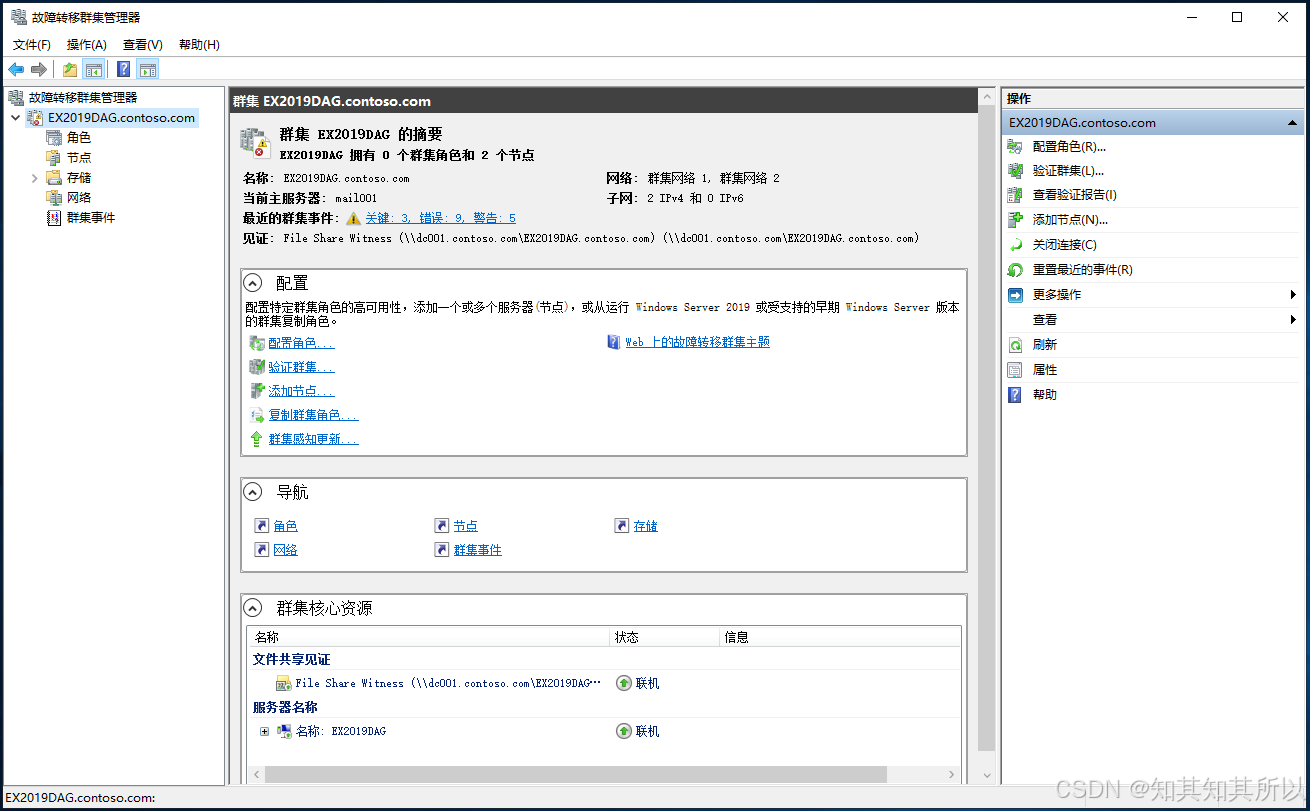Open the 帮助(H) menu
This screenshot has width=1310, height=811.
click(x=199, y=44)
